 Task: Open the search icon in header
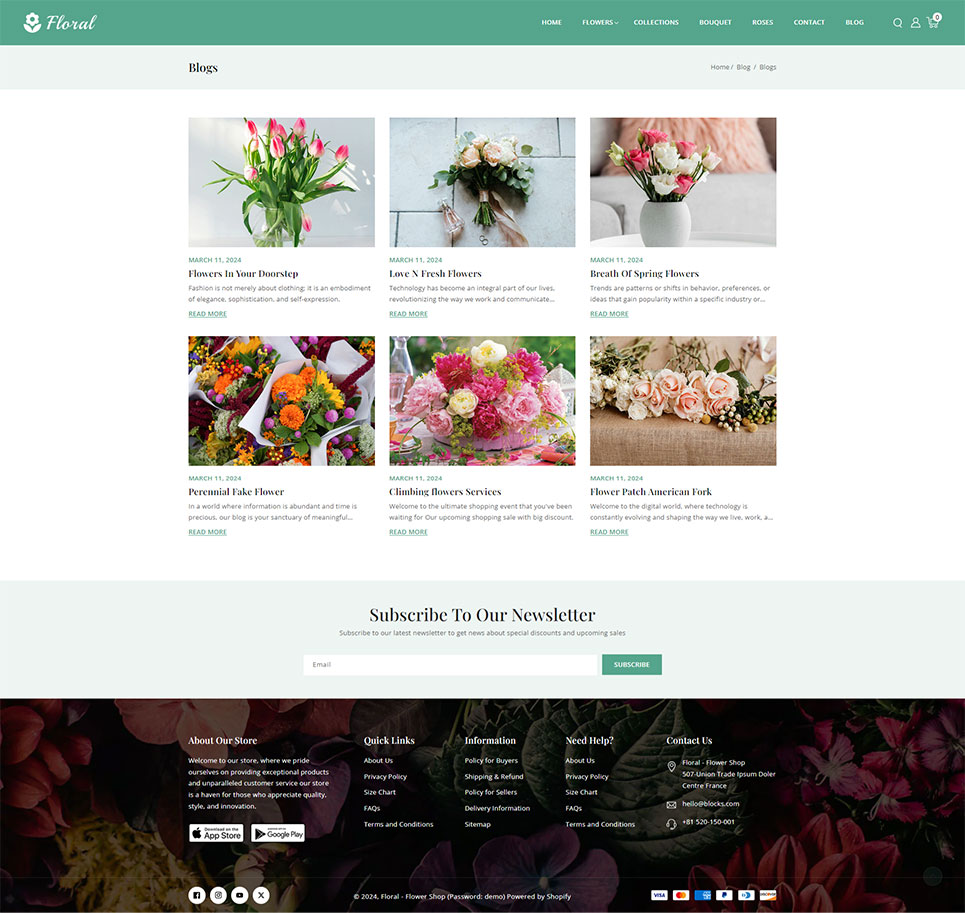(897, 23)
